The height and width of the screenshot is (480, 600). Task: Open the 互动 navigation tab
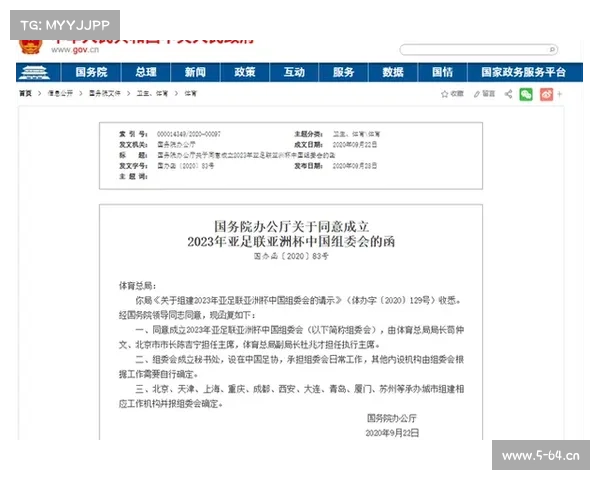[x=294, y=73]
